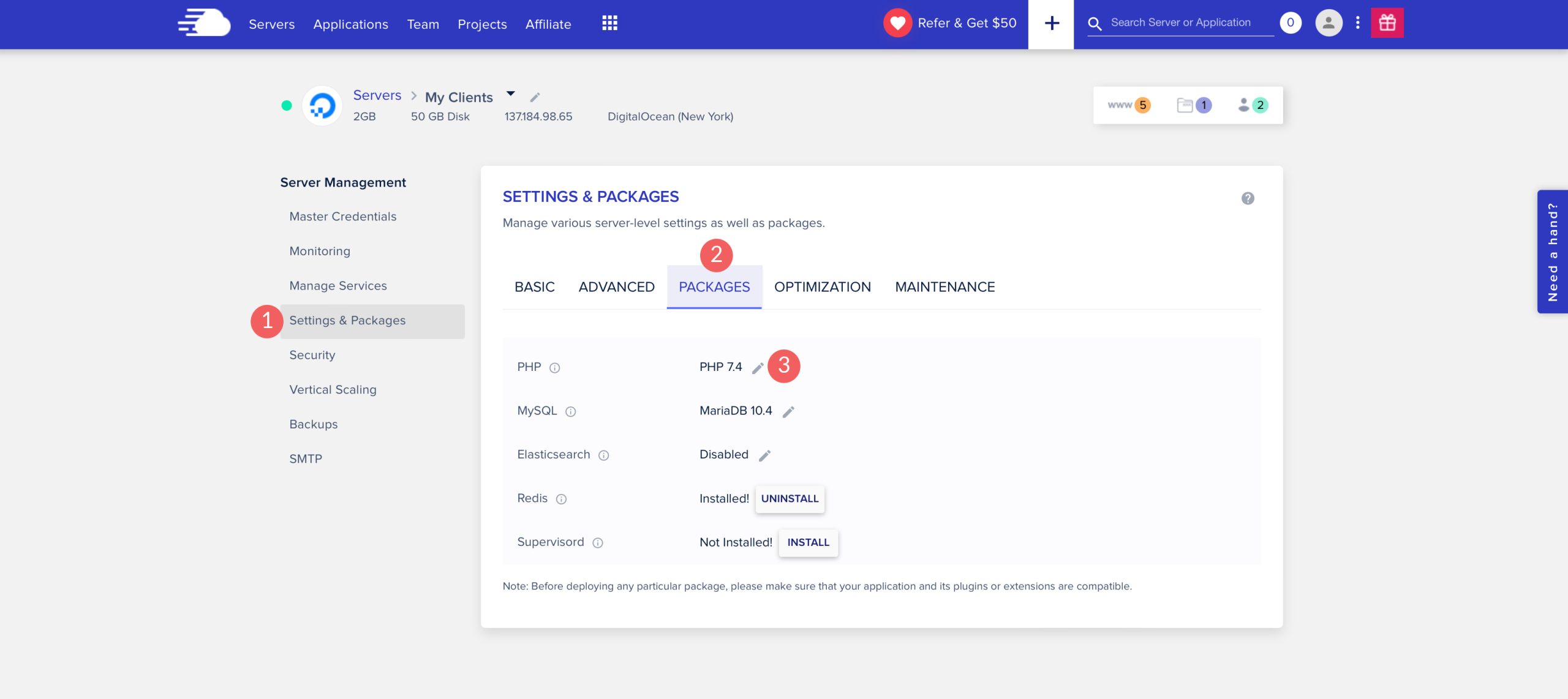Click INSTALL button for Supervisord package
This screenshot has height=699, width=1568.
[808, 542]
